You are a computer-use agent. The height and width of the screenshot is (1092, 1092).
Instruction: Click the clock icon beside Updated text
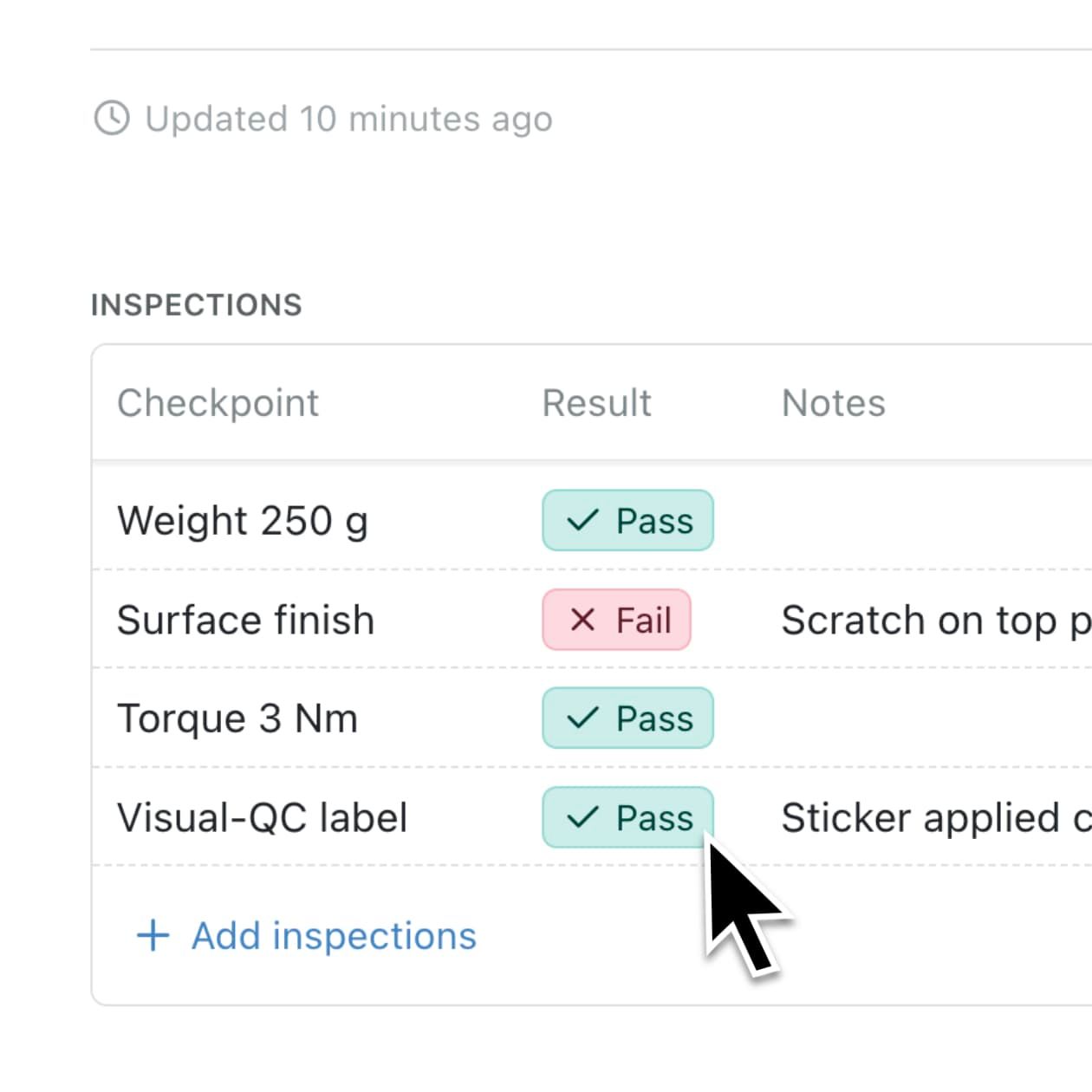(112, 118)
